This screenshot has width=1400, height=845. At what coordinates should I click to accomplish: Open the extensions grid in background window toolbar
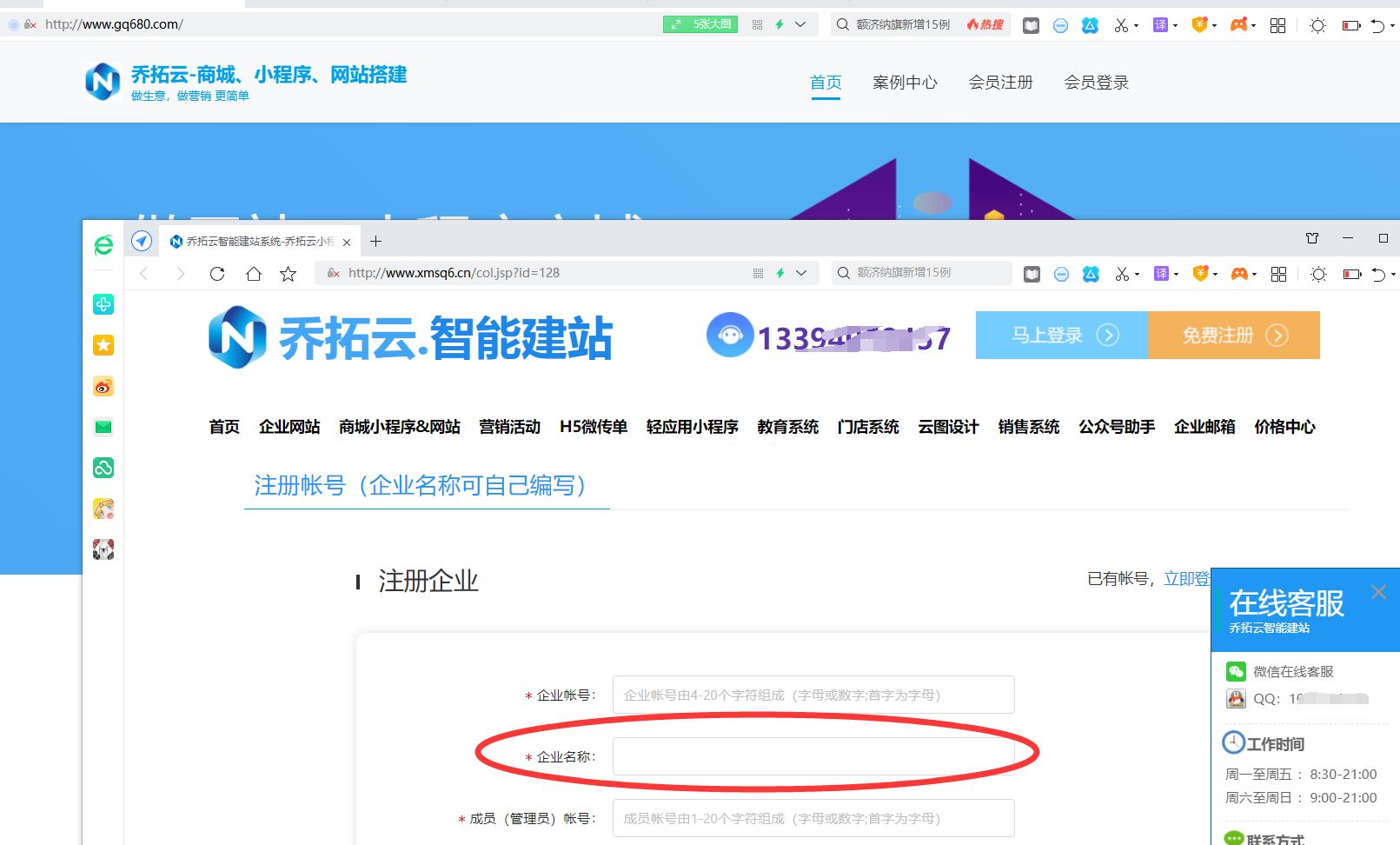point(1277,25)
